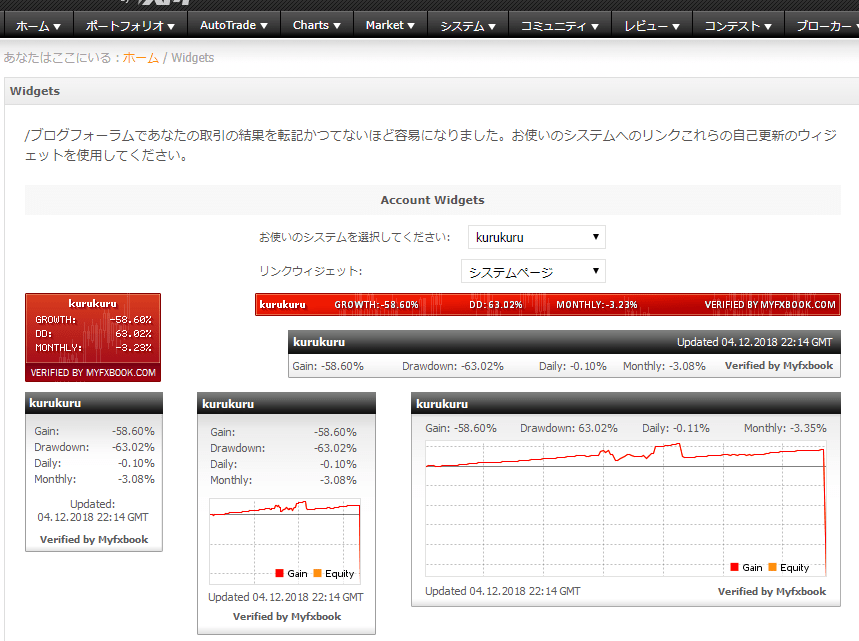Click Drawdown: 63.02% in large chart widget

pos(568,428)
